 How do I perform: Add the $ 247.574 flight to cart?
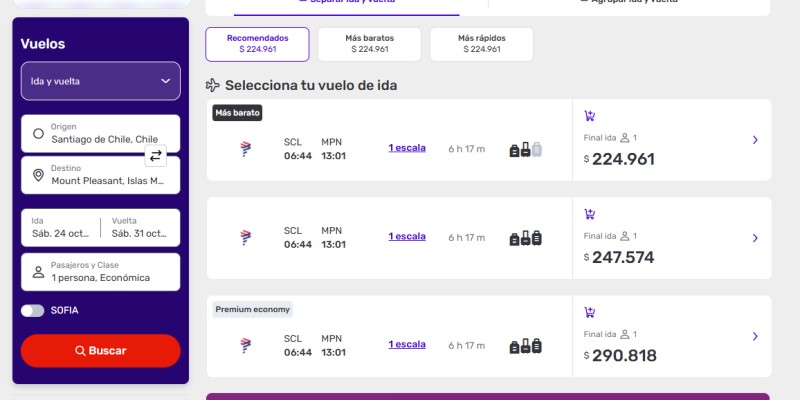tap(590, 214)
